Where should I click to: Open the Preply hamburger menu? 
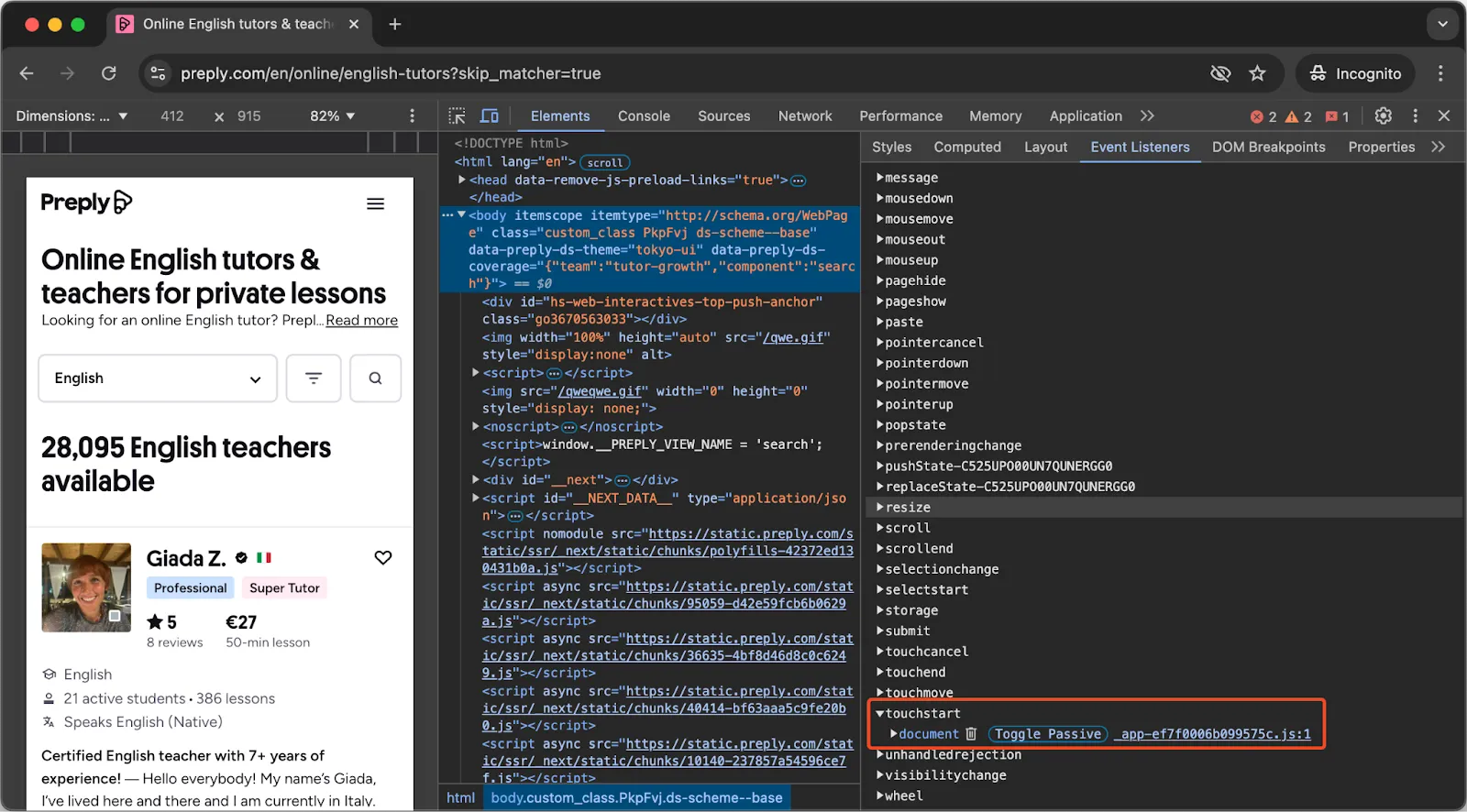(x=375, y=203)
